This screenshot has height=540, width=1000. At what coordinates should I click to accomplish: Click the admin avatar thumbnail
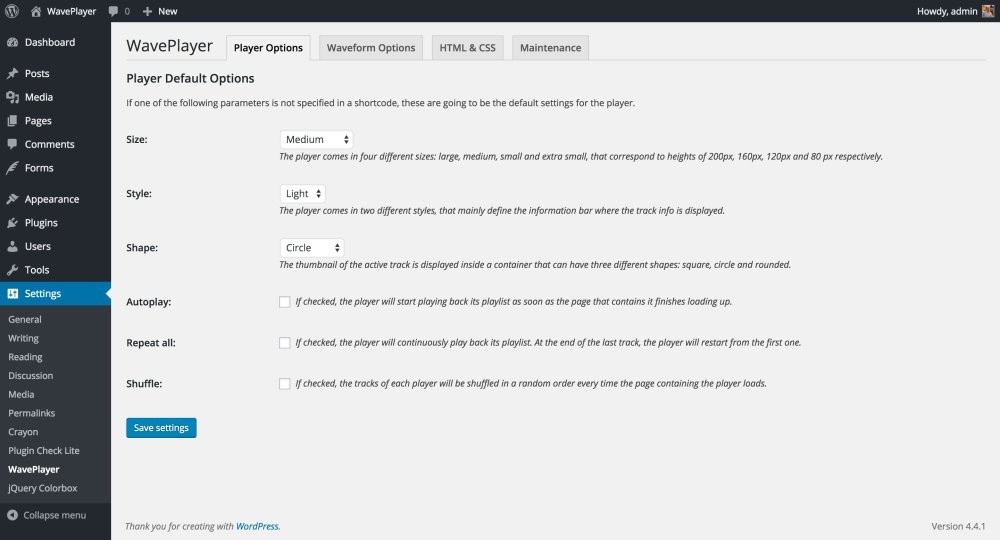coord(985,11)
